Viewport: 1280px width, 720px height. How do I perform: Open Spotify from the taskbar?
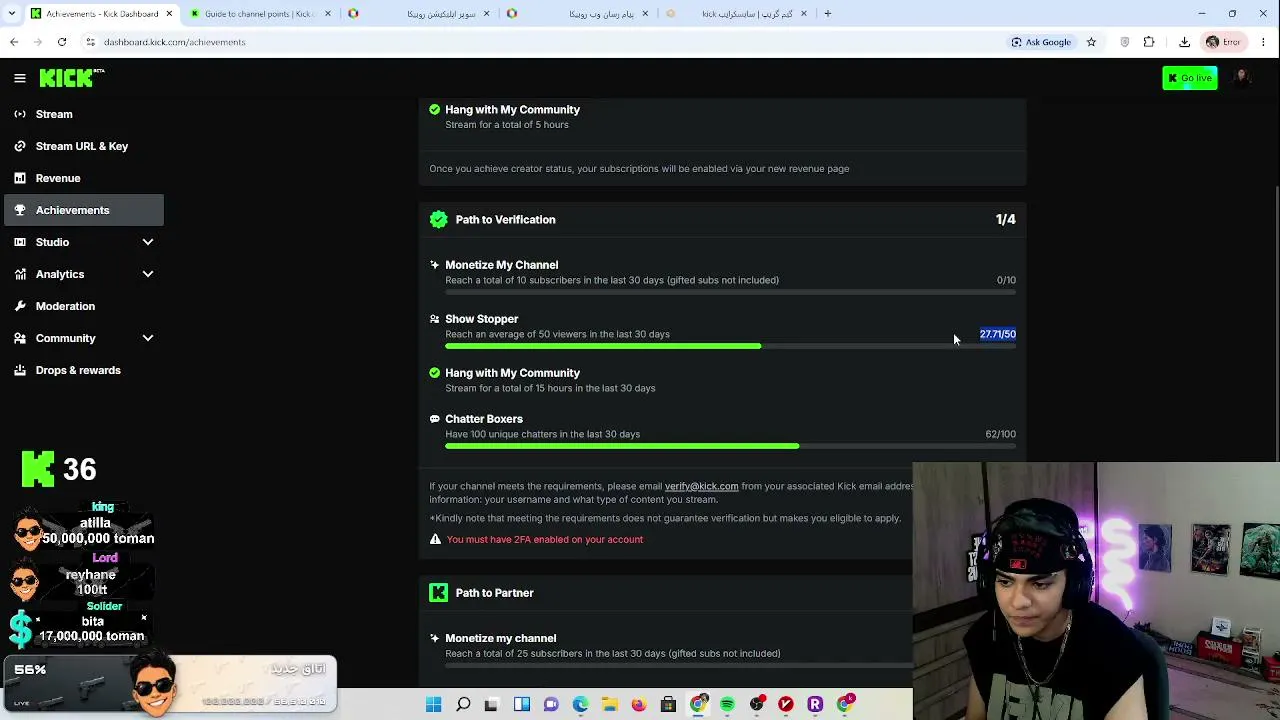pyautogui.click(x=727, y=705)
